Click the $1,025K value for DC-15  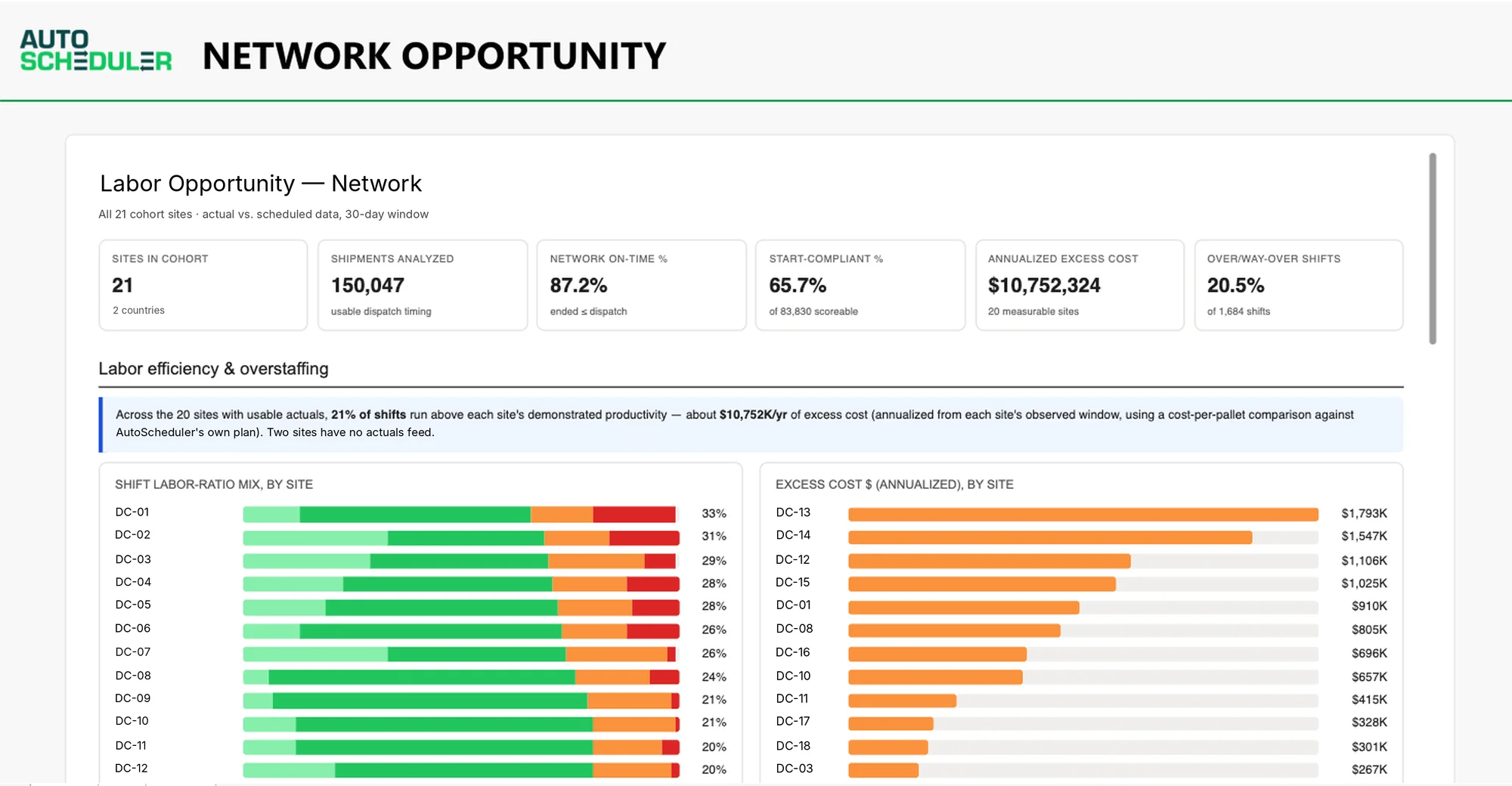1364,583
